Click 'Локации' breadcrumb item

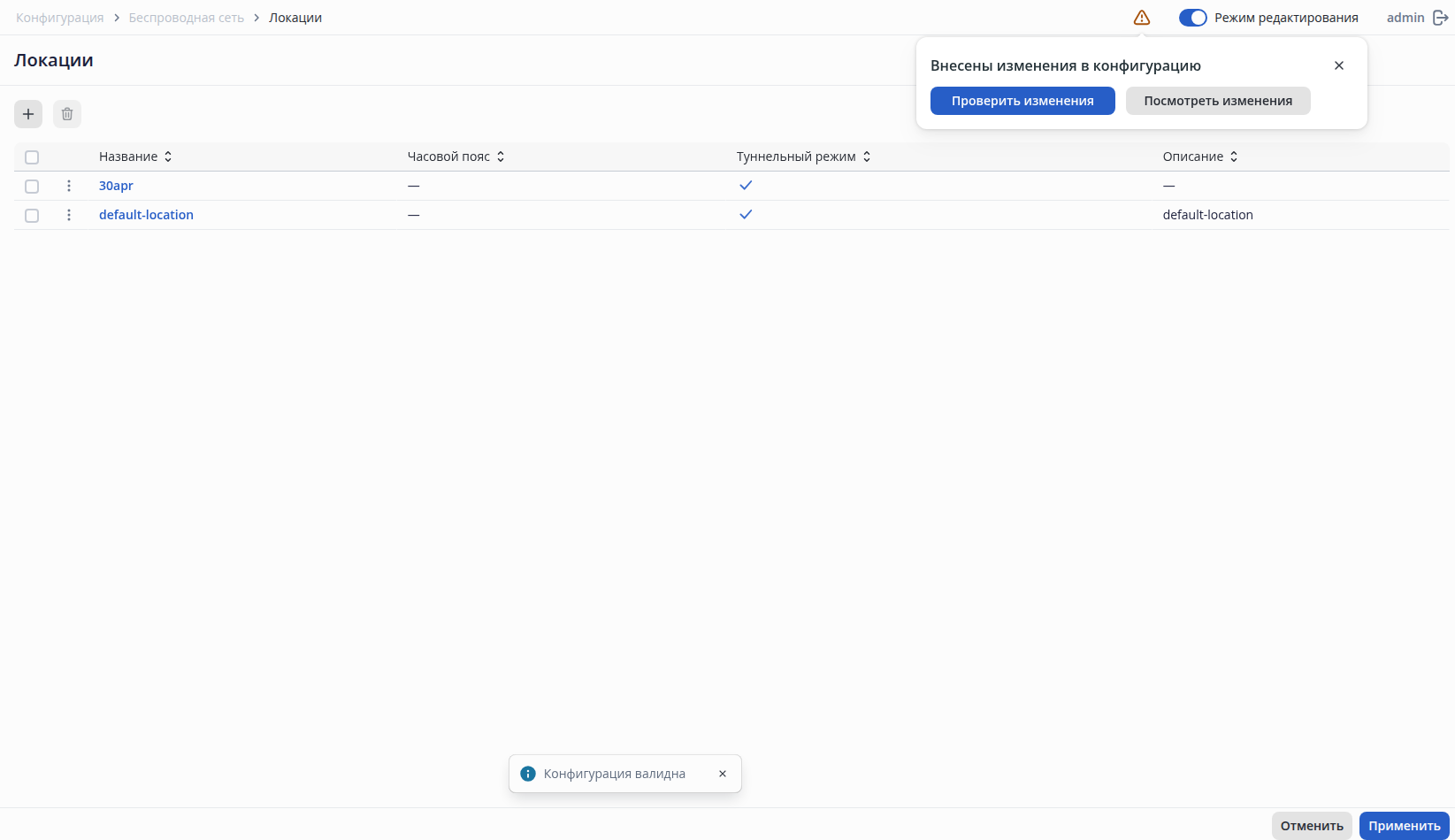point(295,18)
